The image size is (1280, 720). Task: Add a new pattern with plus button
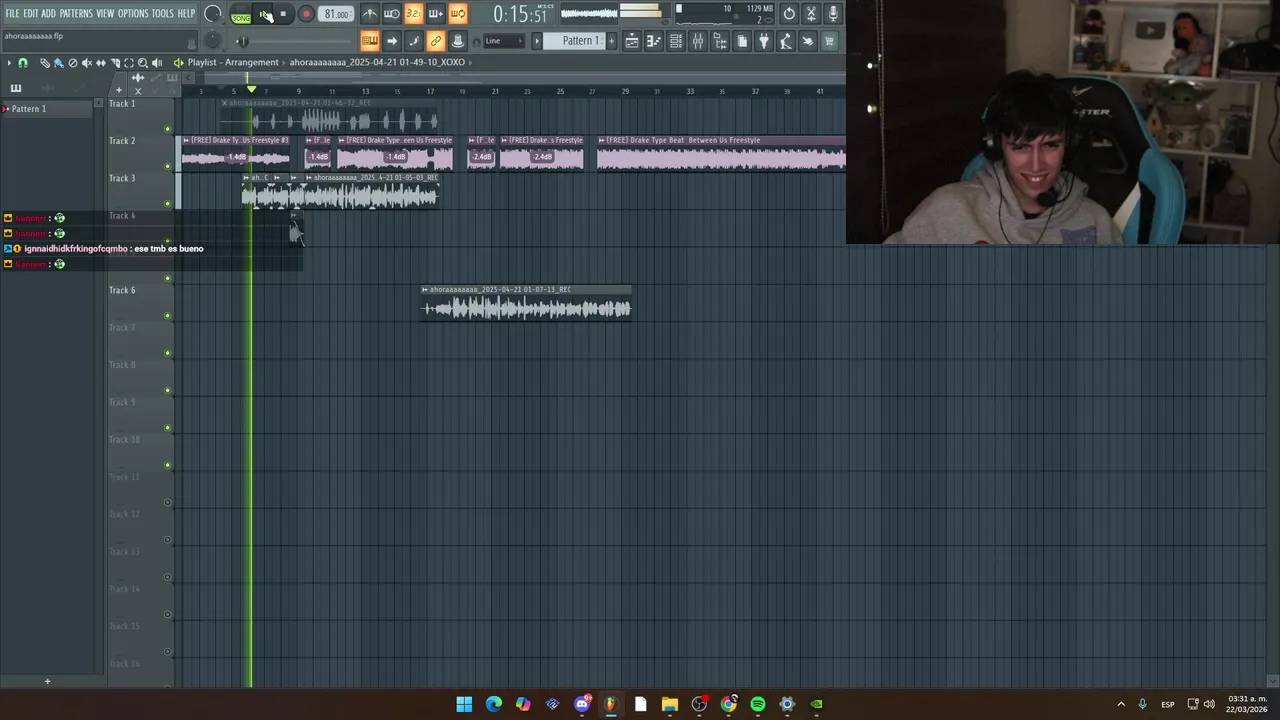coord(611,41)
